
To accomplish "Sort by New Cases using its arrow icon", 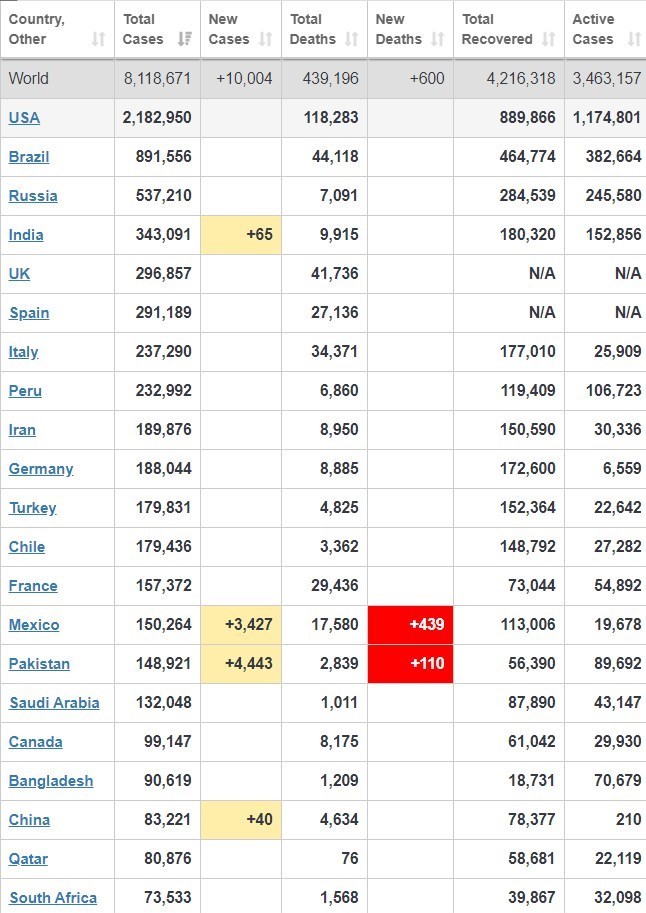I will coord(265,40).
